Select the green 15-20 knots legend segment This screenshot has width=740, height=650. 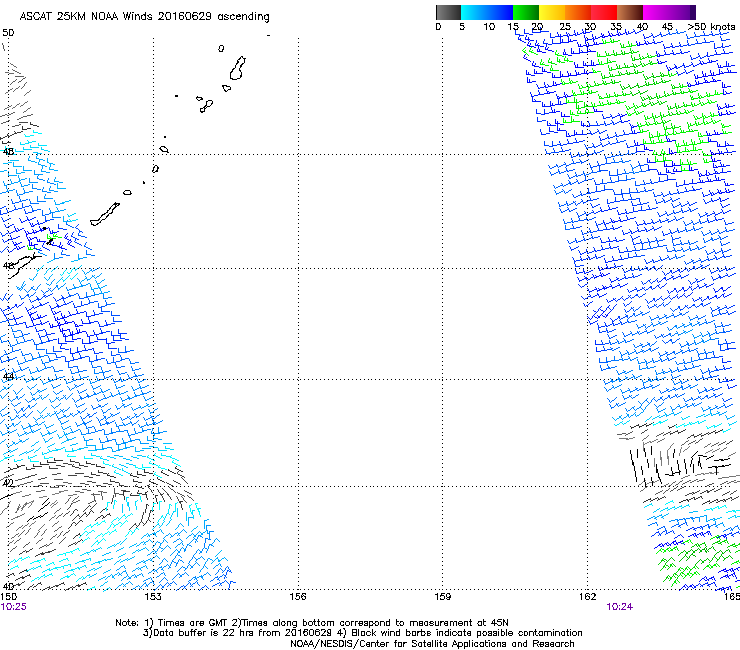click(526, 12)
